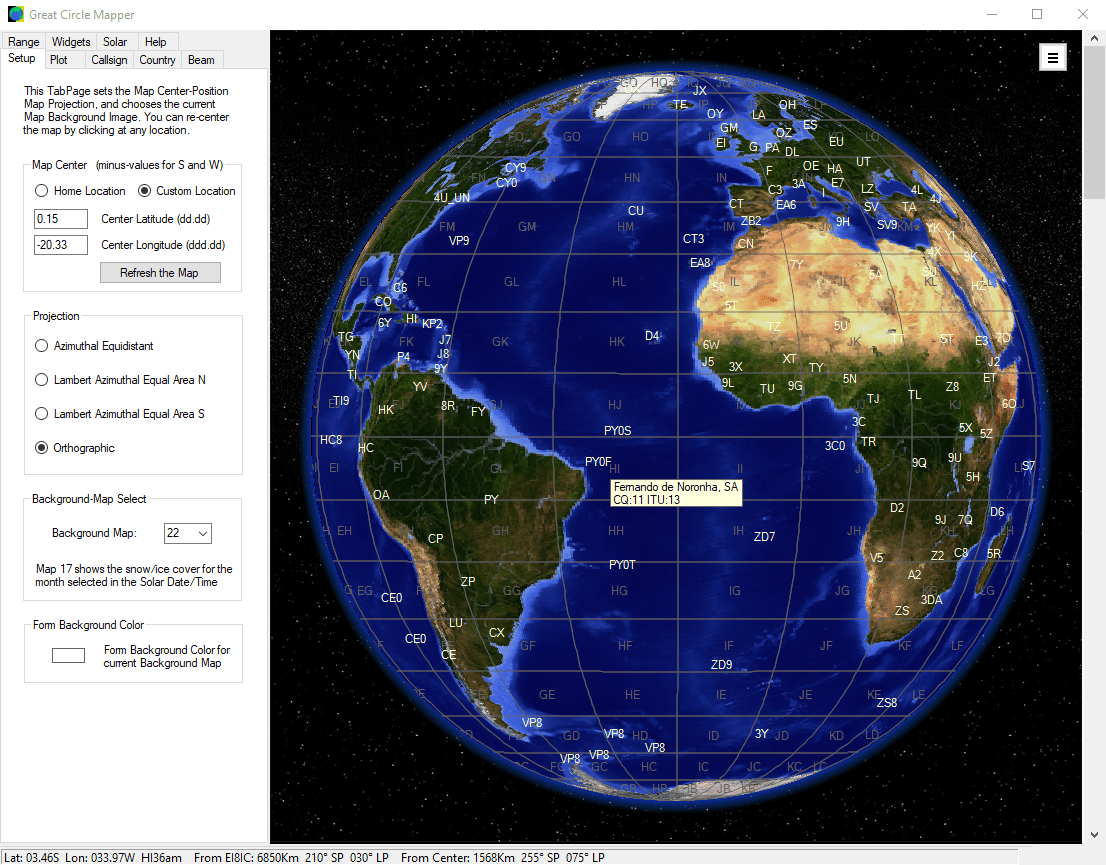1106x865 pixels.
Task: Select the Custom Location radio button
Action: pyautogui.click(x=144, y=190)
